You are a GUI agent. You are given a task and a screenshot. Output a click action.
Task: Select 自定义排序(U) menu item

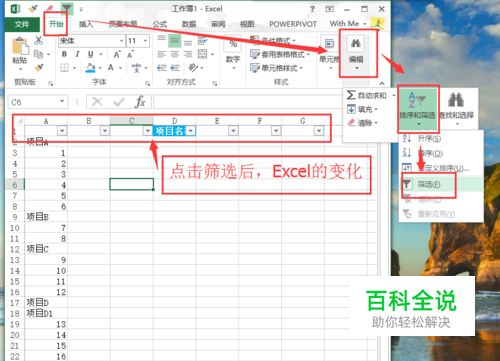coord(436,168)
